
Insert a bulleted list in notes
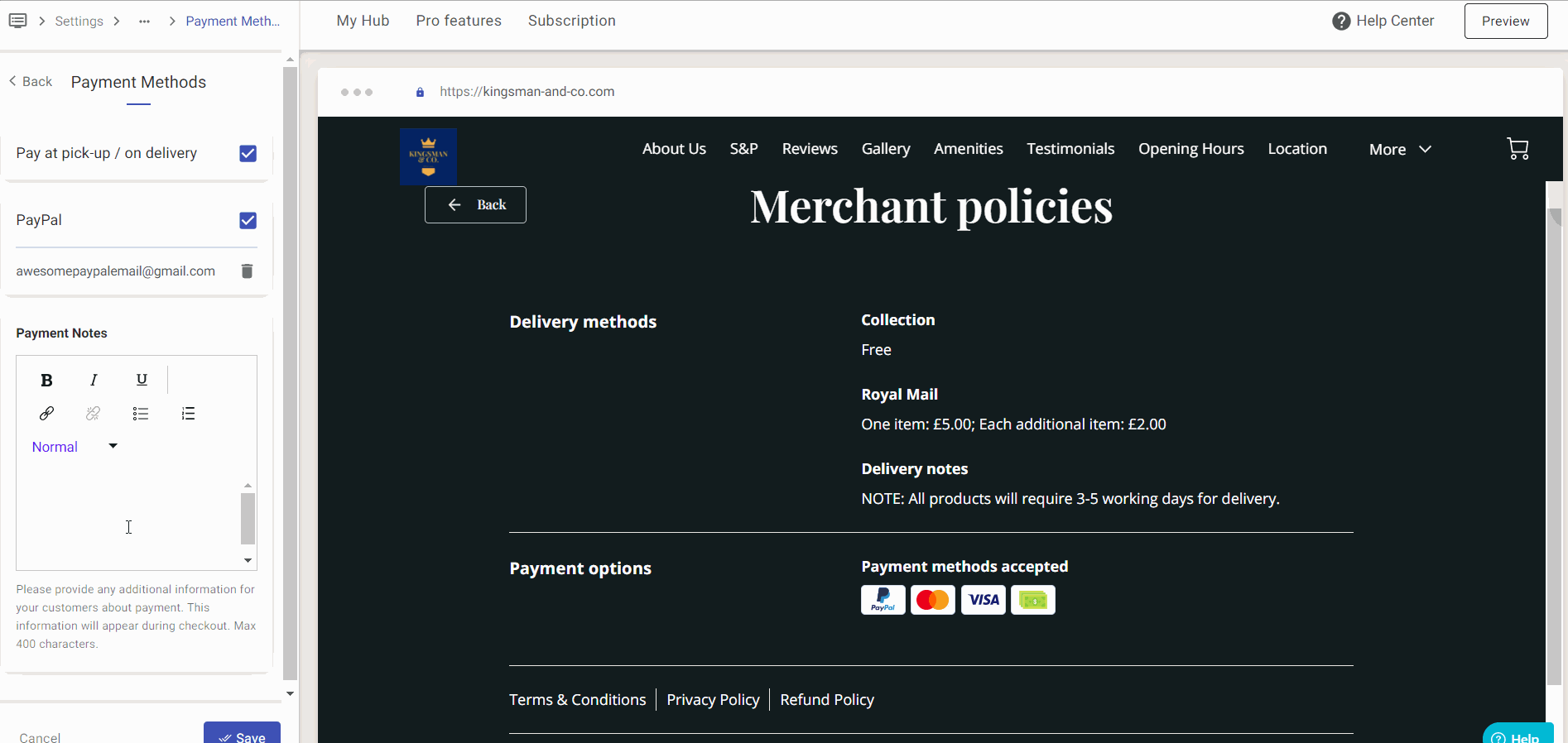point(141,413)
